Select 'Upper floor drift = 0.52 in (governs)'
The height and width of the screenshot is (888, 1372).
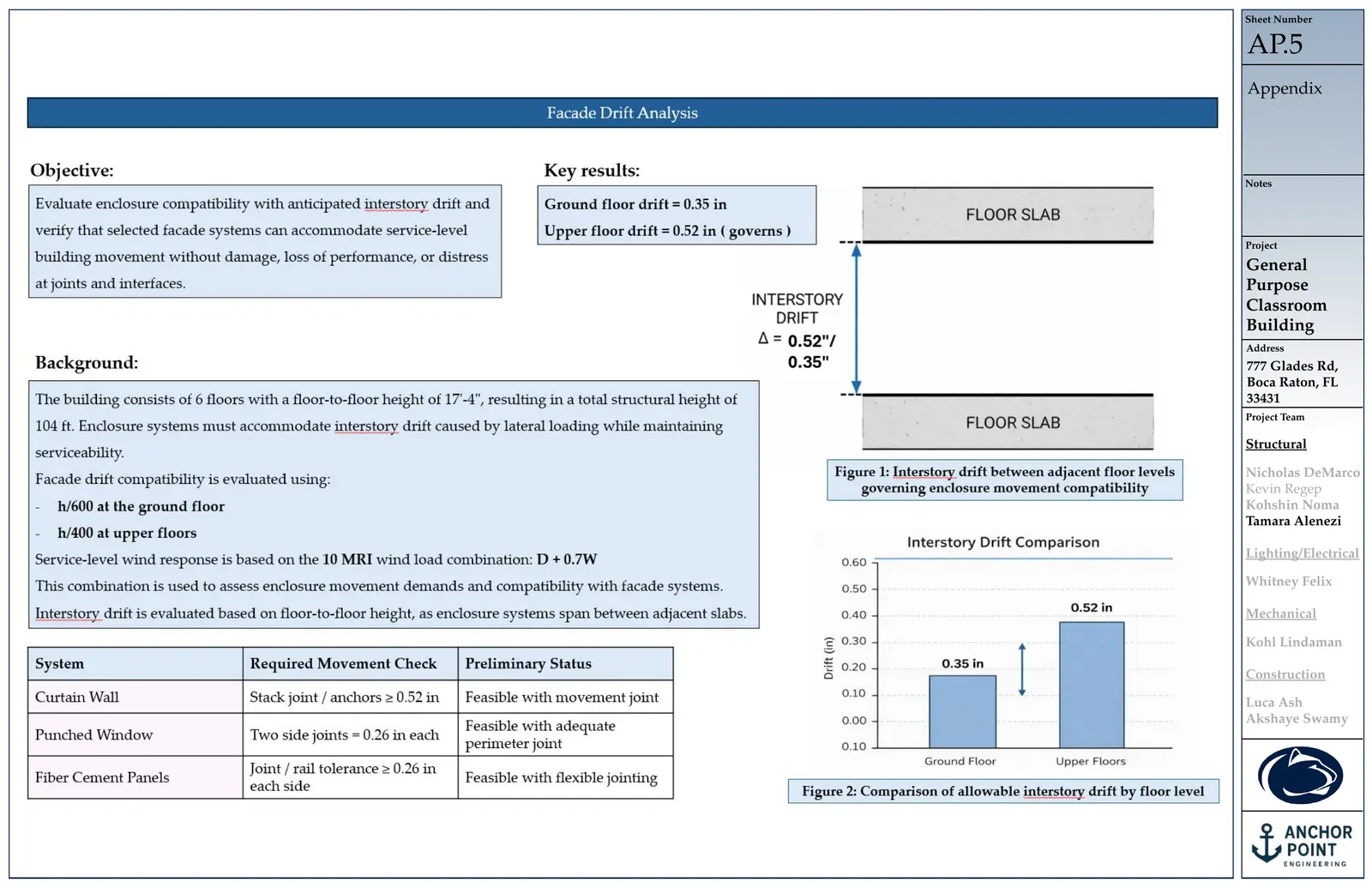(x=667, y=231)
